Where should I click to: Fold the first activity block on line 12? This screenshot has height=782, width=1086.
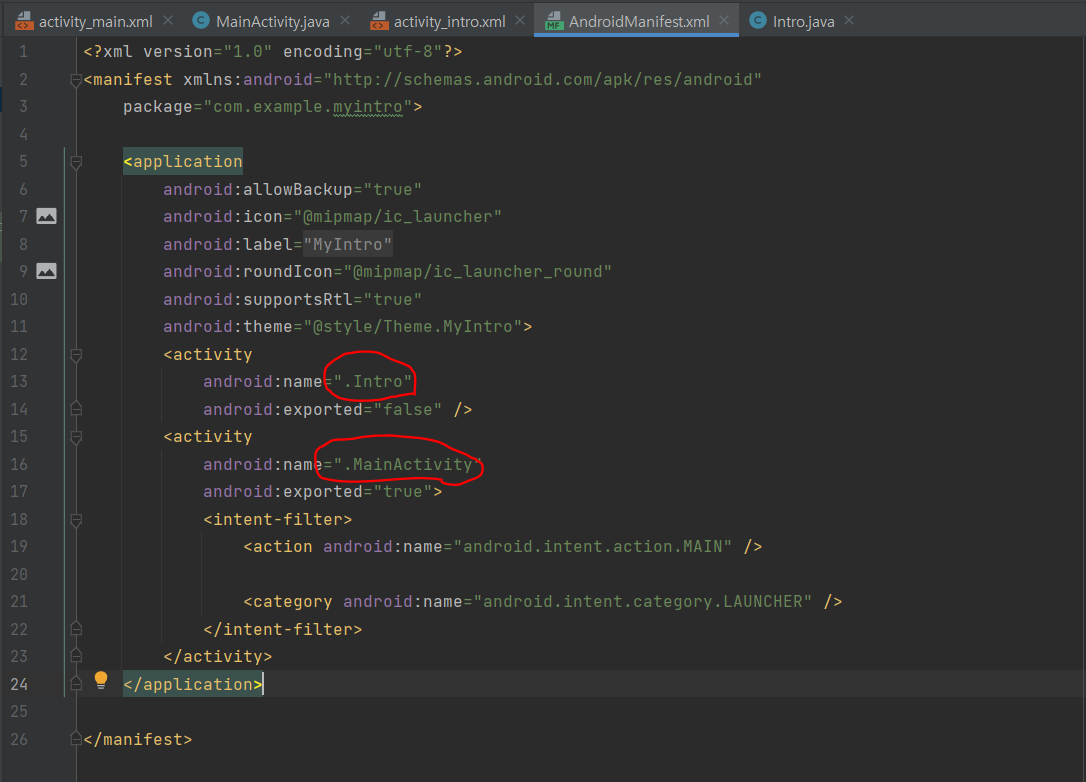point(76,354)
